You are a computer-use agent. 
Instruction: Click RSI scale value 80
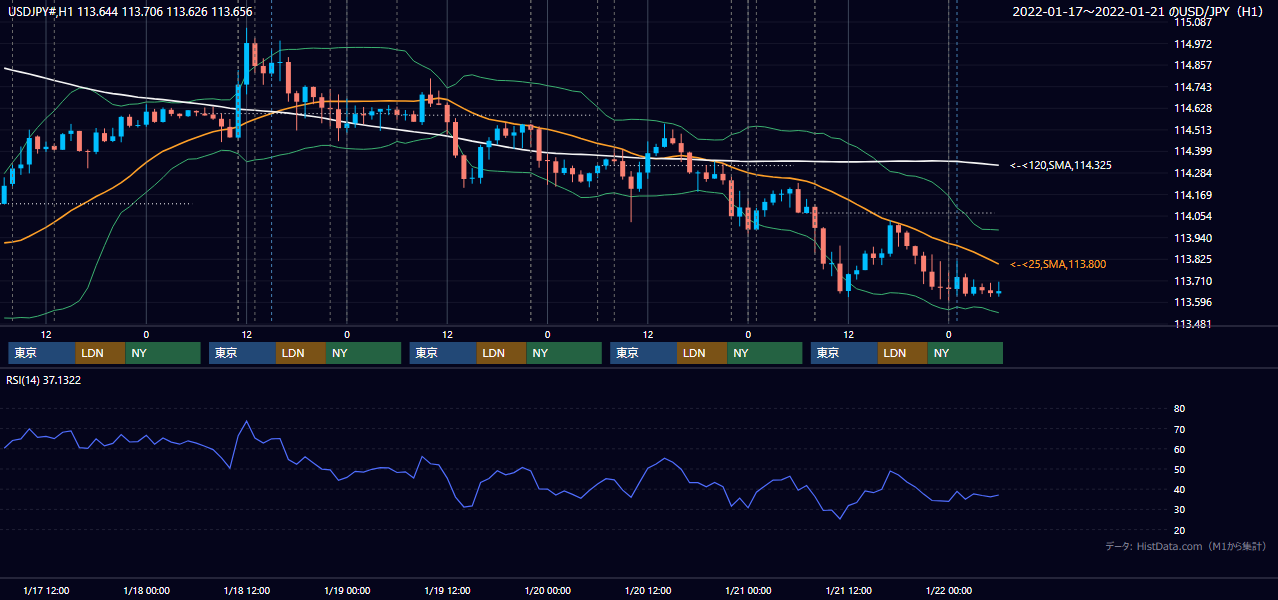point(1179,409)
